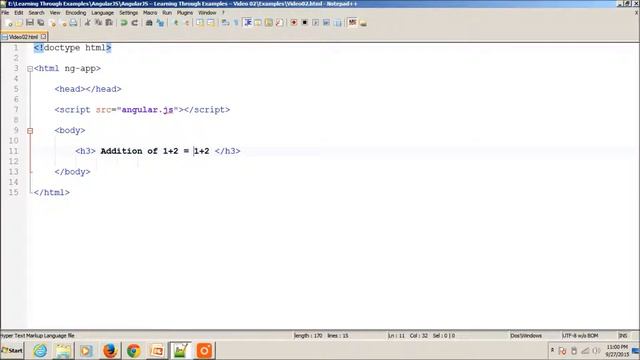Collapse the html block fold marker
The width and height of the screenshot is (640, 360).
(x=30, y=69)
